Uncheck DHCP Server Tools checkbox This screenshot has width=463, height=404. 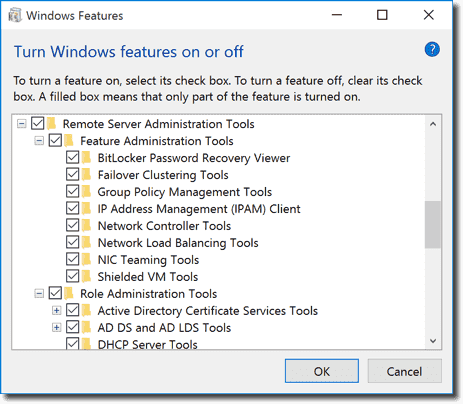click(x=72, y=343)
